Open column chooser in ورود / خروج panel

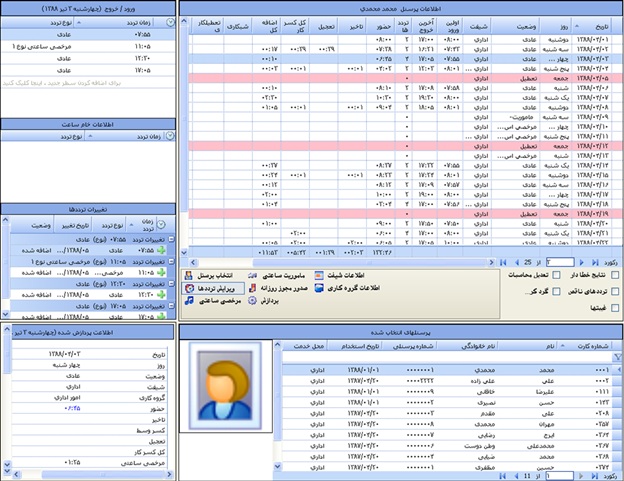[170, 23]
